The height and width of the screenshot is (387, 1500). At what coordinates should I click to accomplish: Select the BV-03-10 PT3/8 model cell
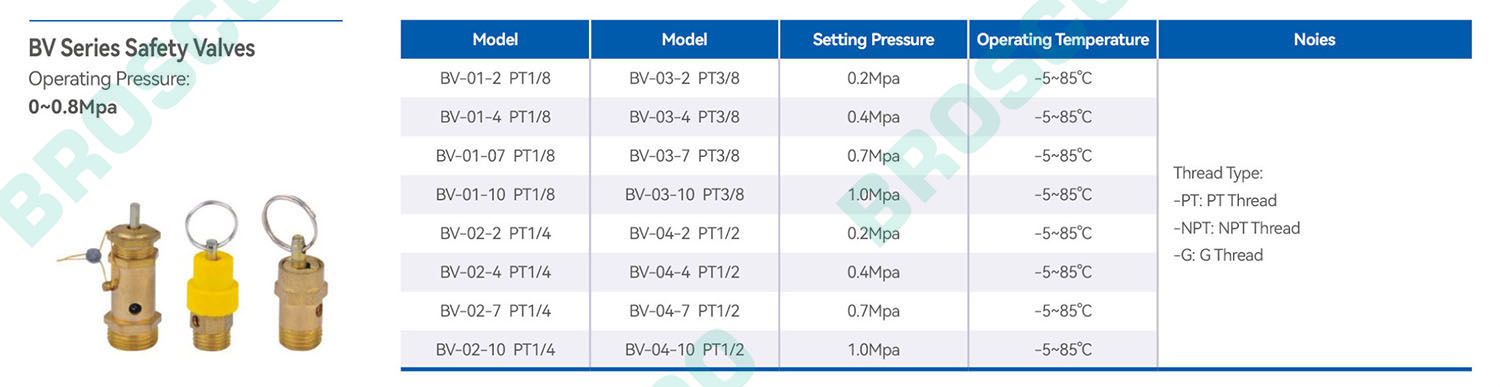tap(685, 194)
